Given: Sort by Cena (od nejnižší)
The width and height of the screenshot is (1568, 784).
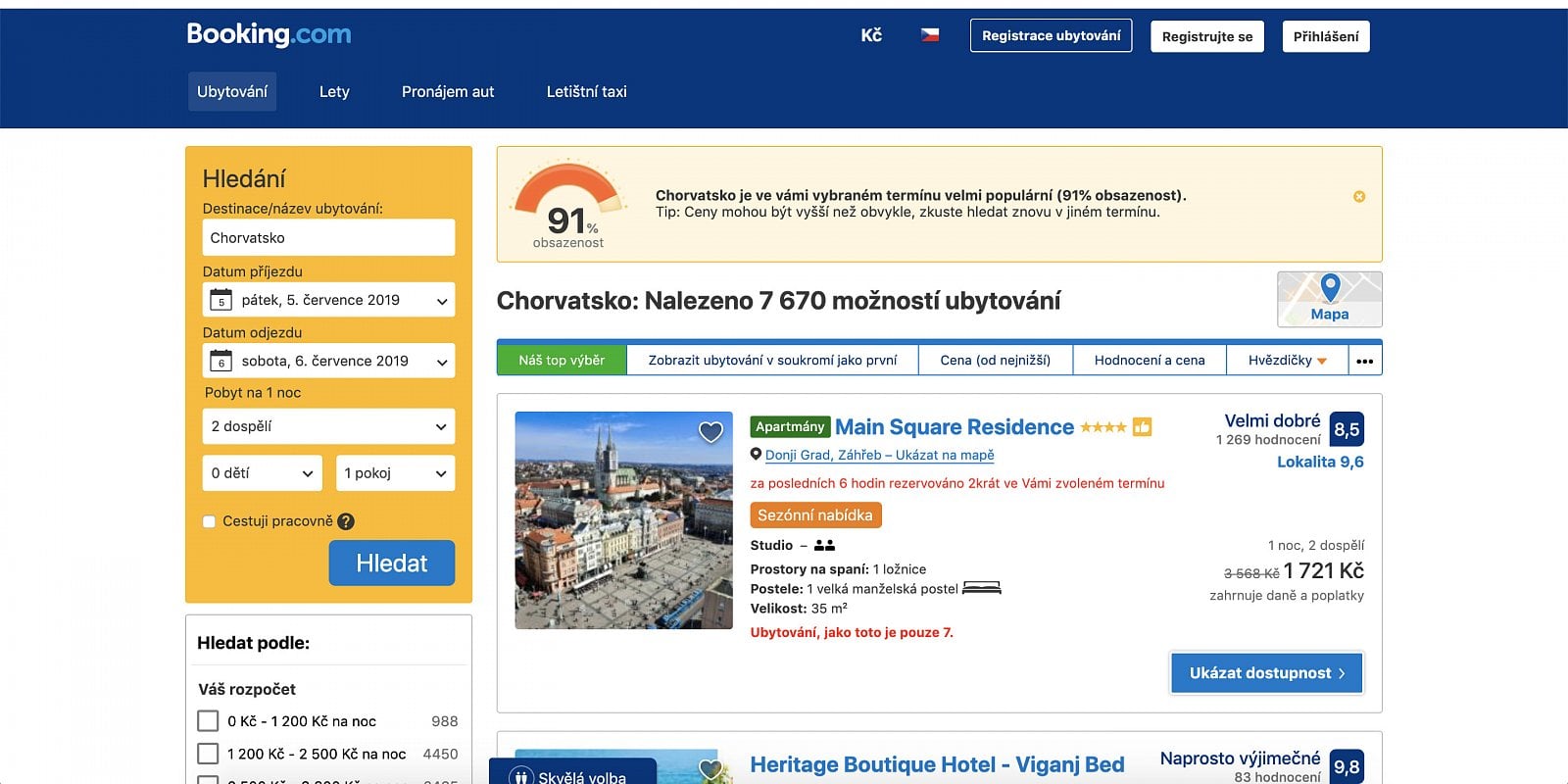Looking at the screenshot, I should point(996,361).
